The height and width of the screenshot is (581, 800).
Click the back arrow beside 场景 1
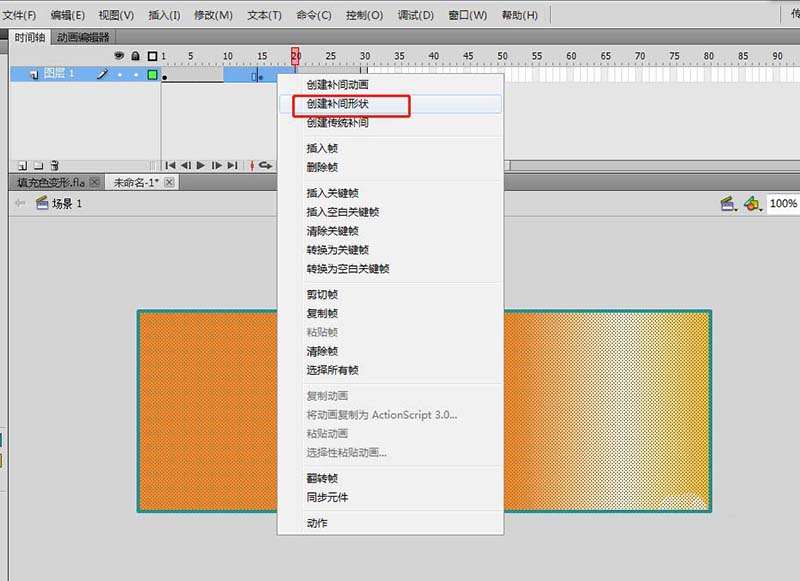click(20, 203)
